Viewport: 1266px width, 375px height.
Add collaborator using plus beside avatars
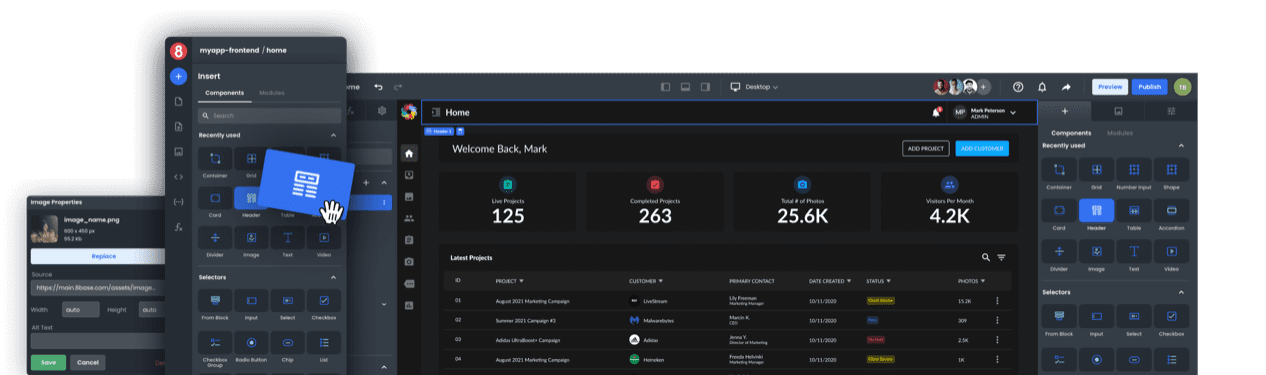(x=984, y=87)
